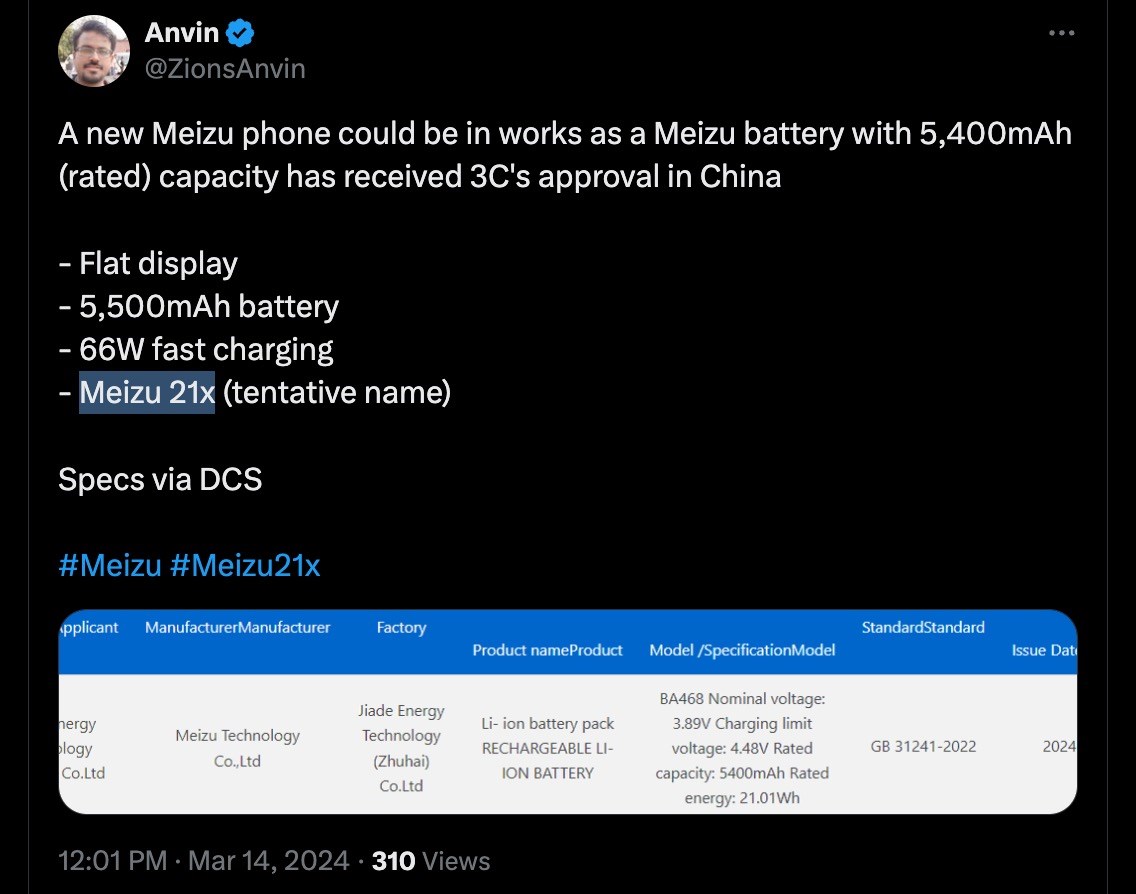Screen dimensions: 1136x894
Task: Visit the @ZionsAnvin handle
Action: tap(224, 69)
